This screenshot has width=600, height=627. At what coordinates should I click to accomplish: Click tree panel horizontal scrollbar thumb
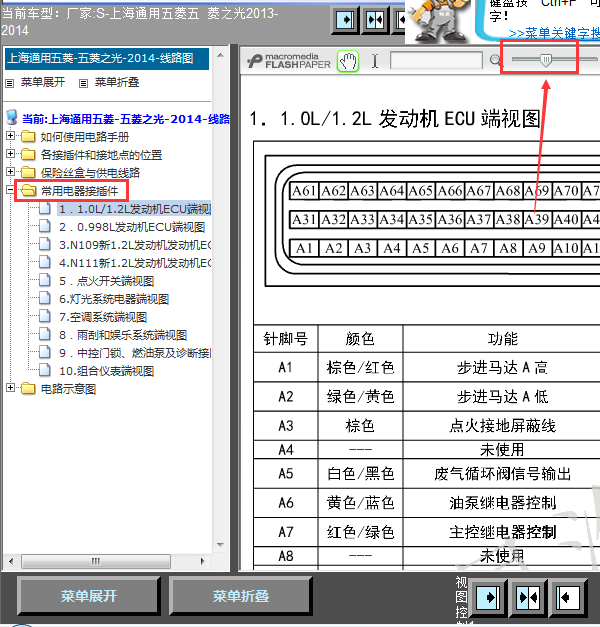[x=96, y=561]
